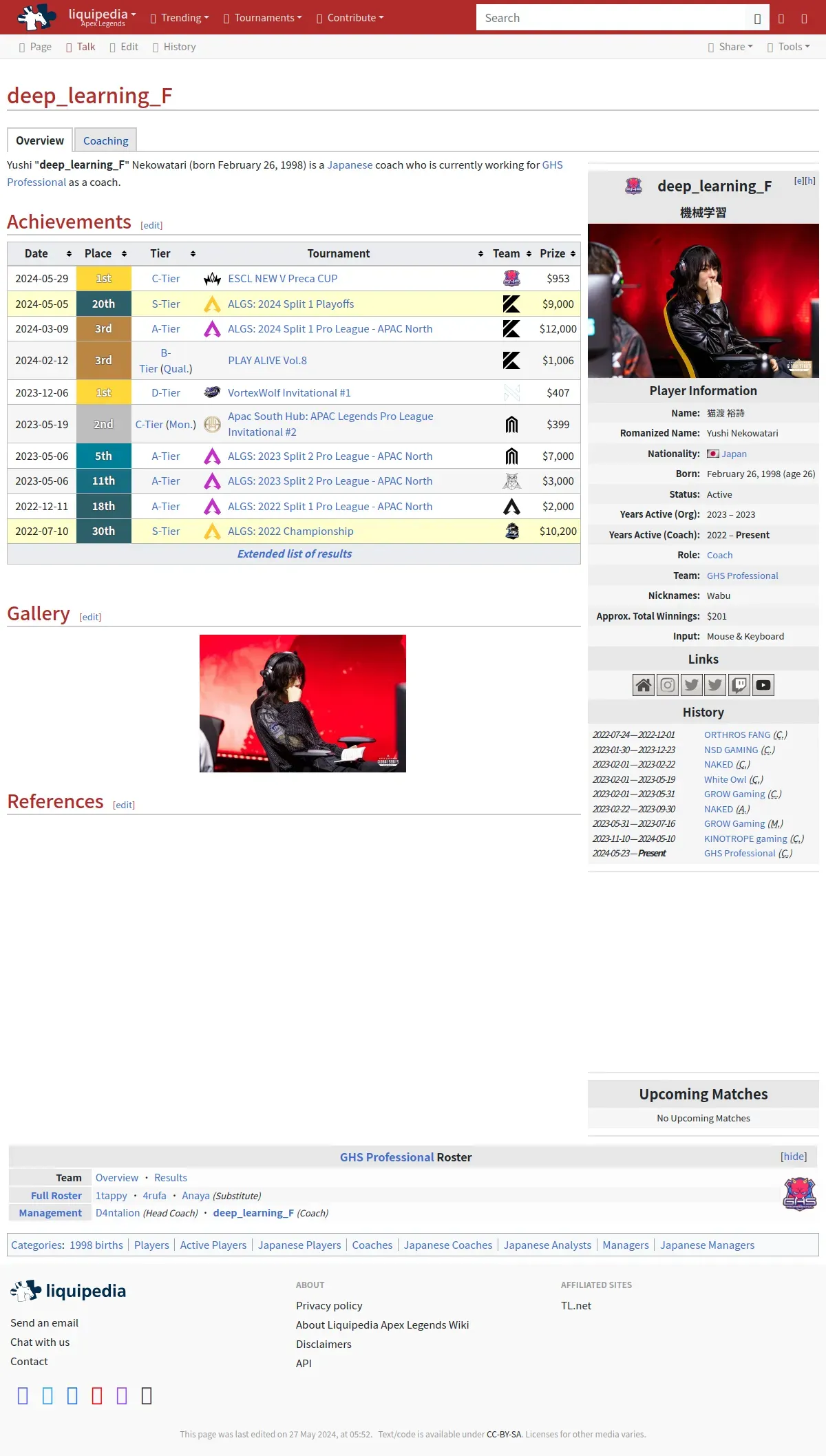Focus the Search input field
This screenshot has width=826, height=1456.
pyautogui.click(x=611, y=19)
